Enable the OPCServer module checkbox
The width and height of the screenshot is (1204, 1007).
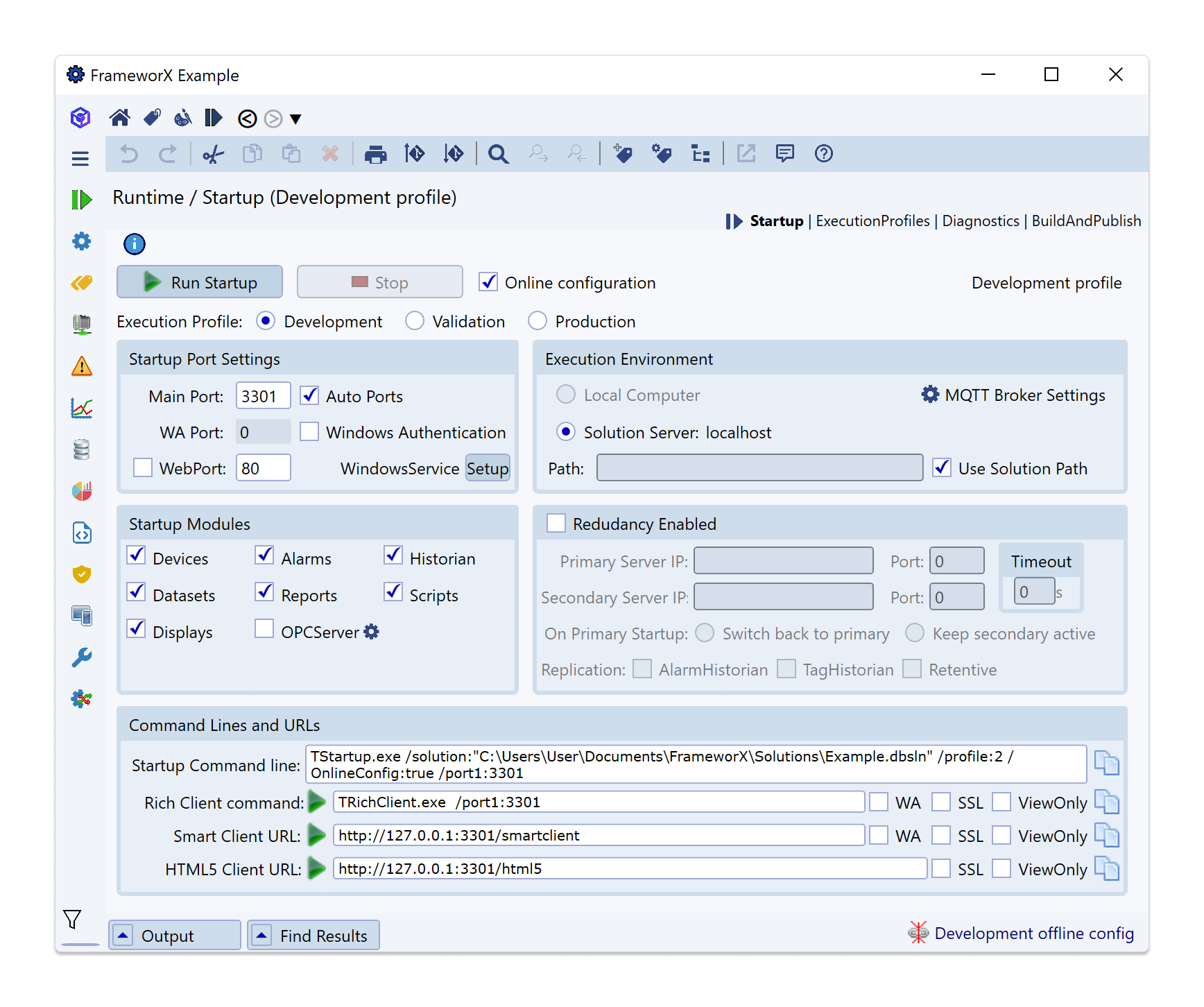tap(264, 629)
